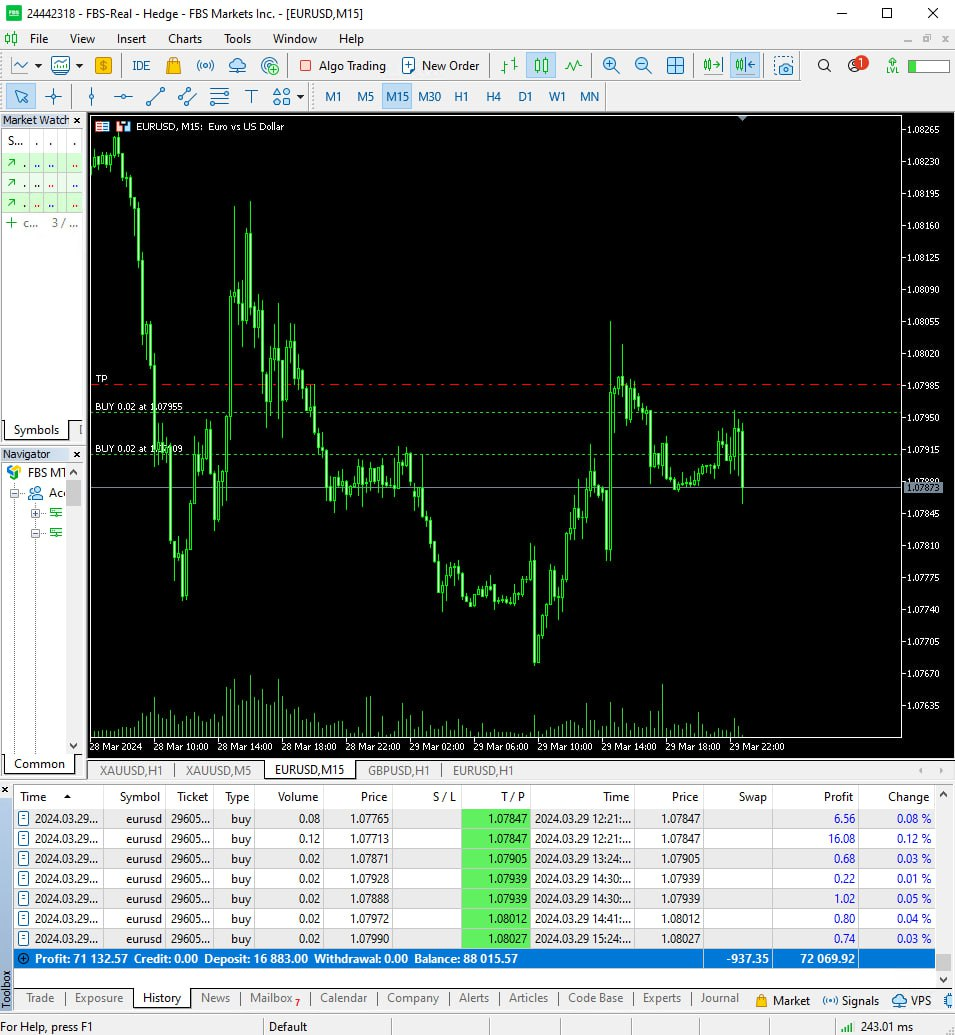Toggle Algo Trading on

(x=343, y=65)
